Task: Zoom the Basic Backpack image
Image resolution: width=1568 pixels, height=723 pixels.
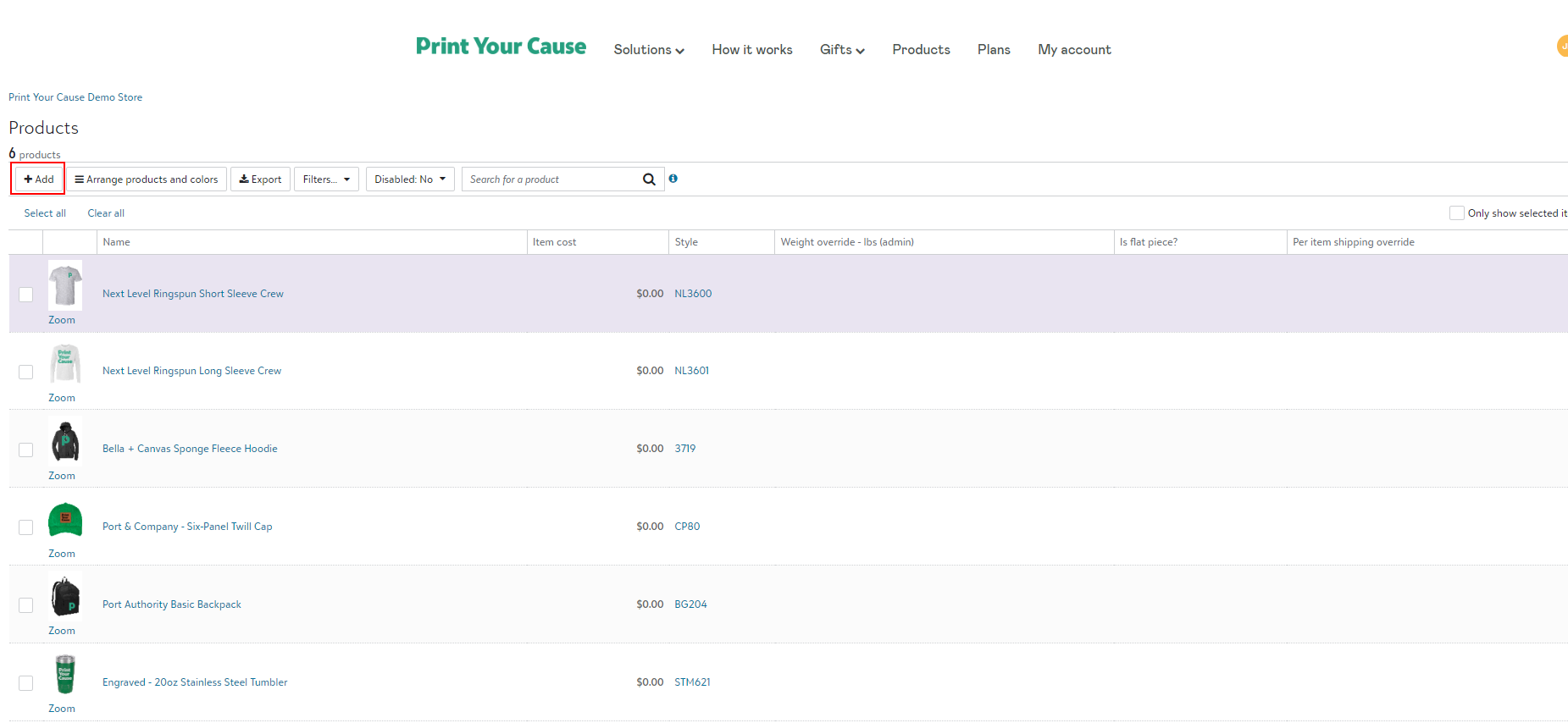Action: tap(62, 631)
